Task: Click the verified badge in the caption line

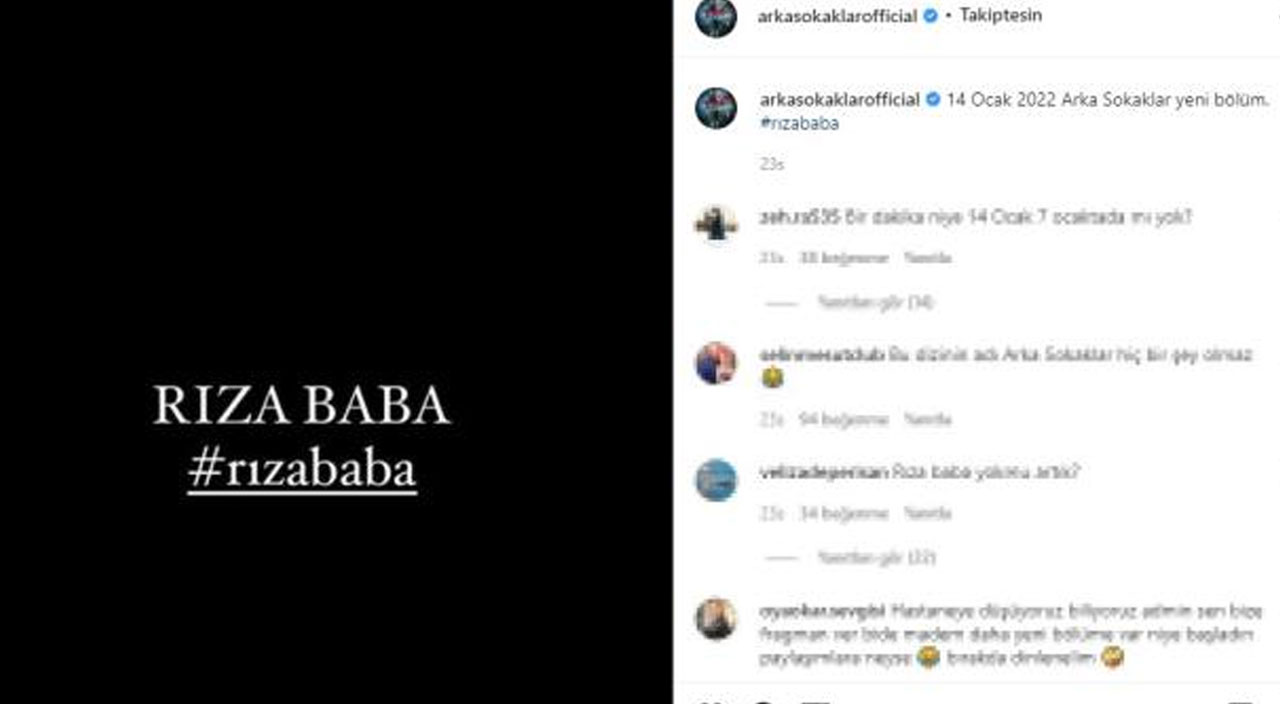Action: (x=932, y=100)
